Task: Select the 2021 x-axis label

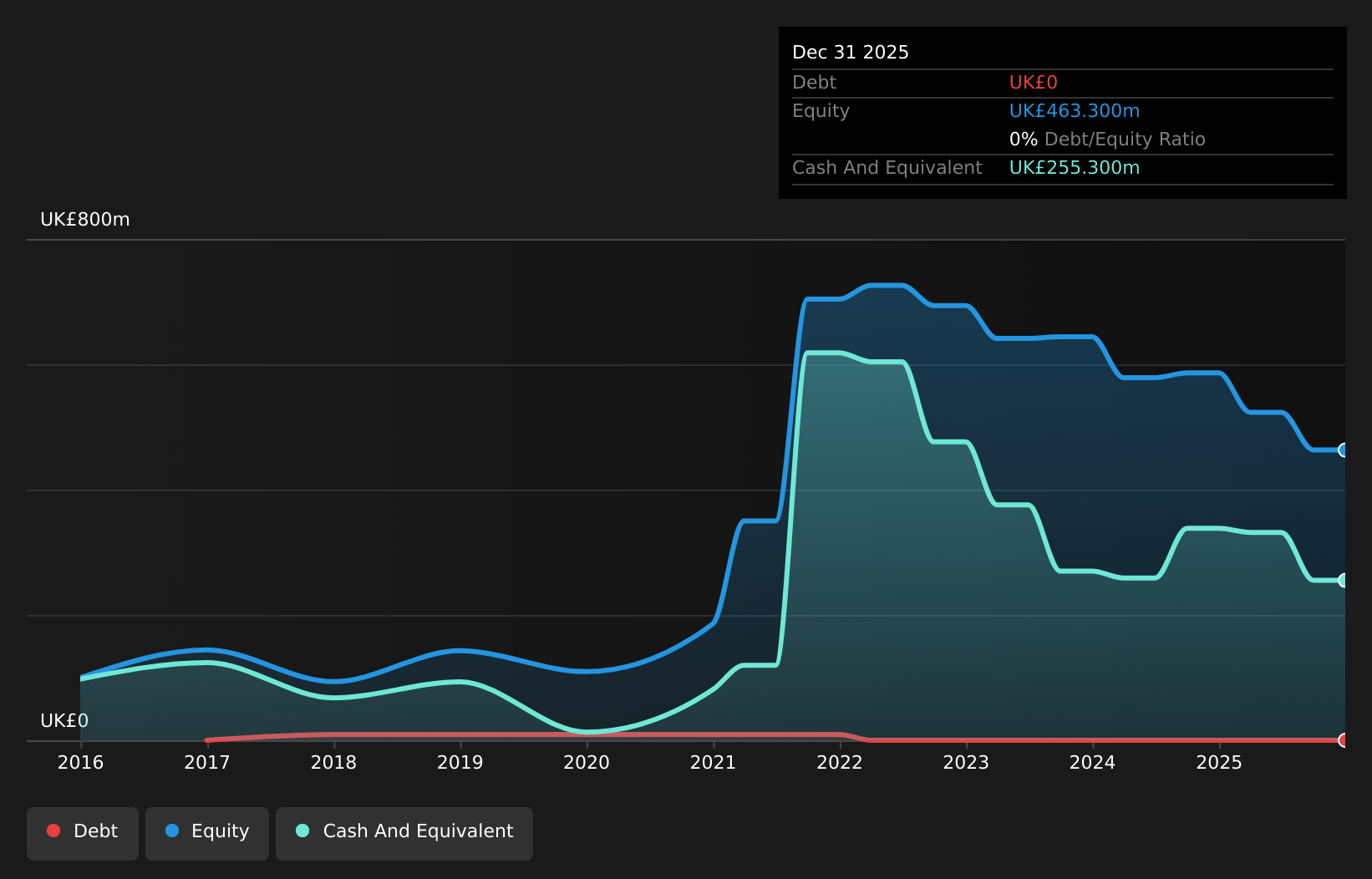Action: [714, 762]
